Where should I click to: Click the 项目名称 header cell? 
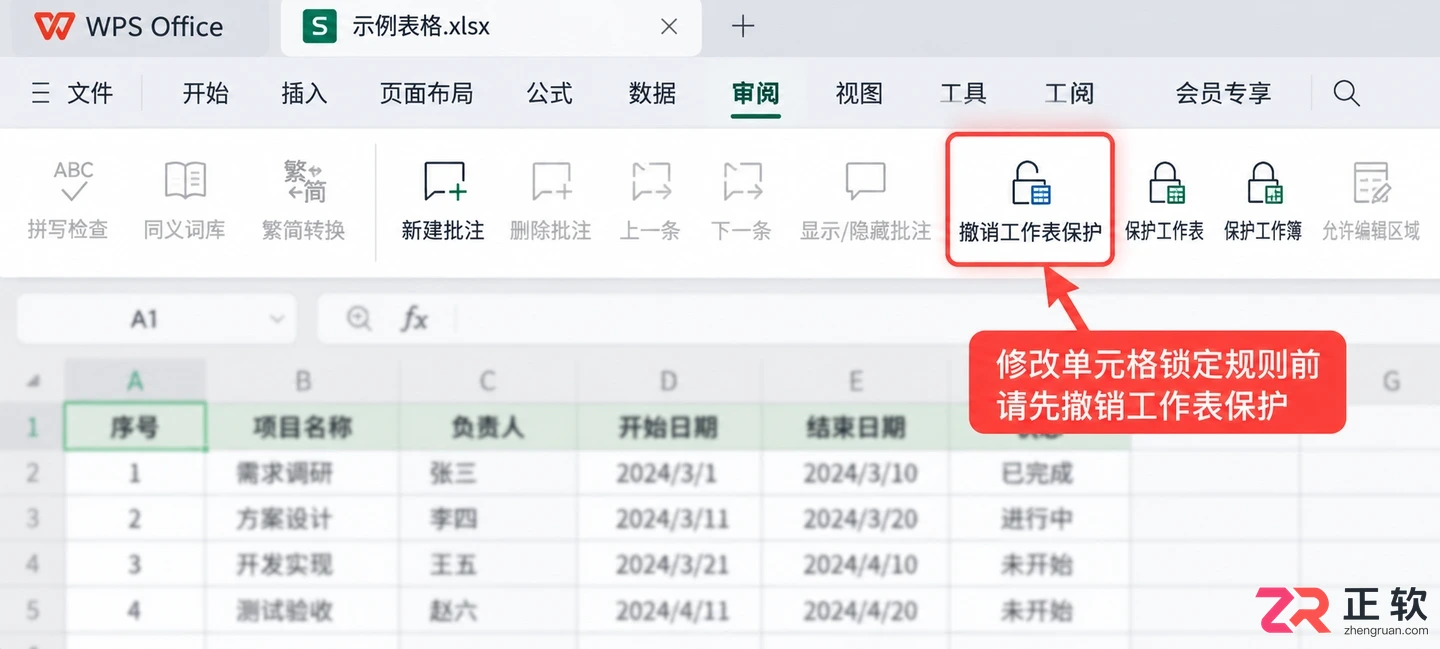(x=303, y=427)
